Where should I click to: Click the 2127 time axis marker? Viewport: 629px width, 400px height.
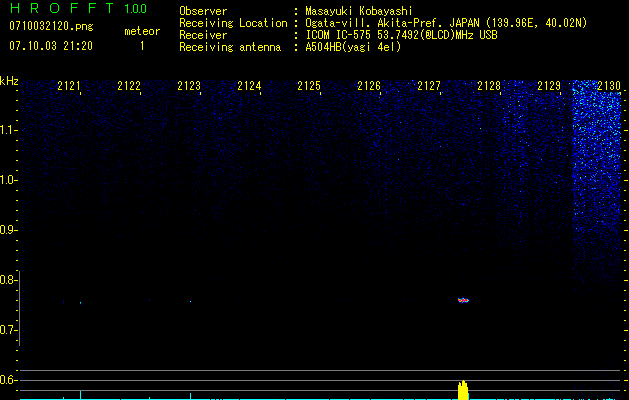(429, 86)
